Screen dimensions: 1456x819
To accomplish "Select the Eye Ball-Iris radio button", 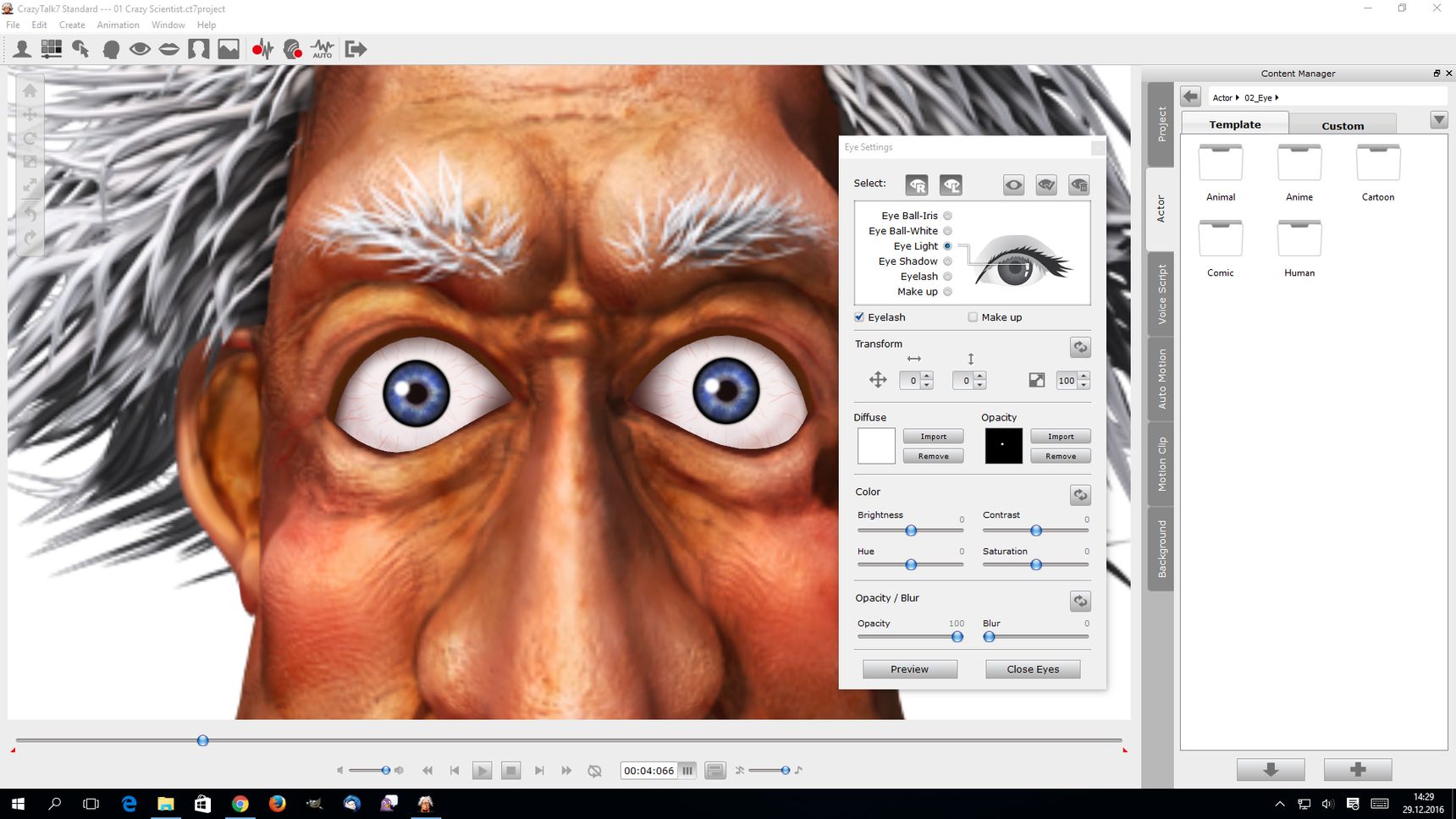I will click(947, 216).
